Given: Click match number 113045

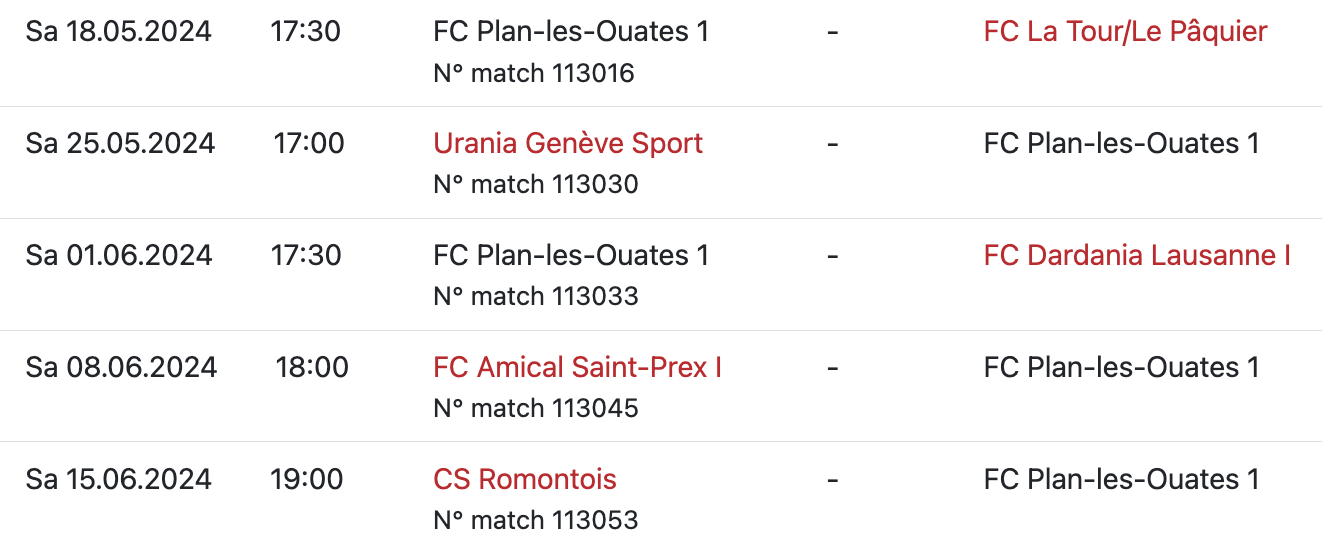Looking at the screenshot, I should [536, 409].
